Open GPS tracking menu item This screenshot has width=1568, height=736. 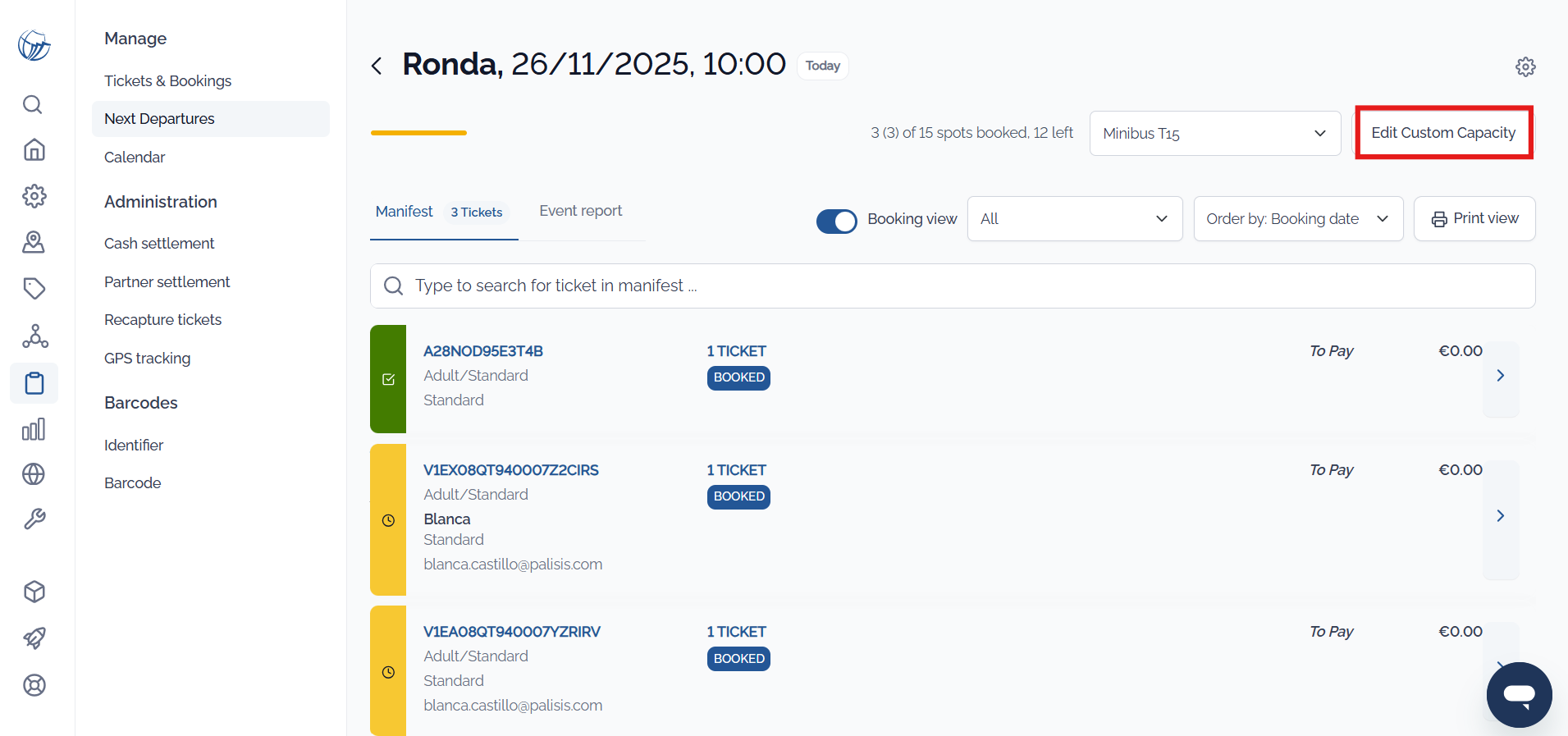(148, 358)
